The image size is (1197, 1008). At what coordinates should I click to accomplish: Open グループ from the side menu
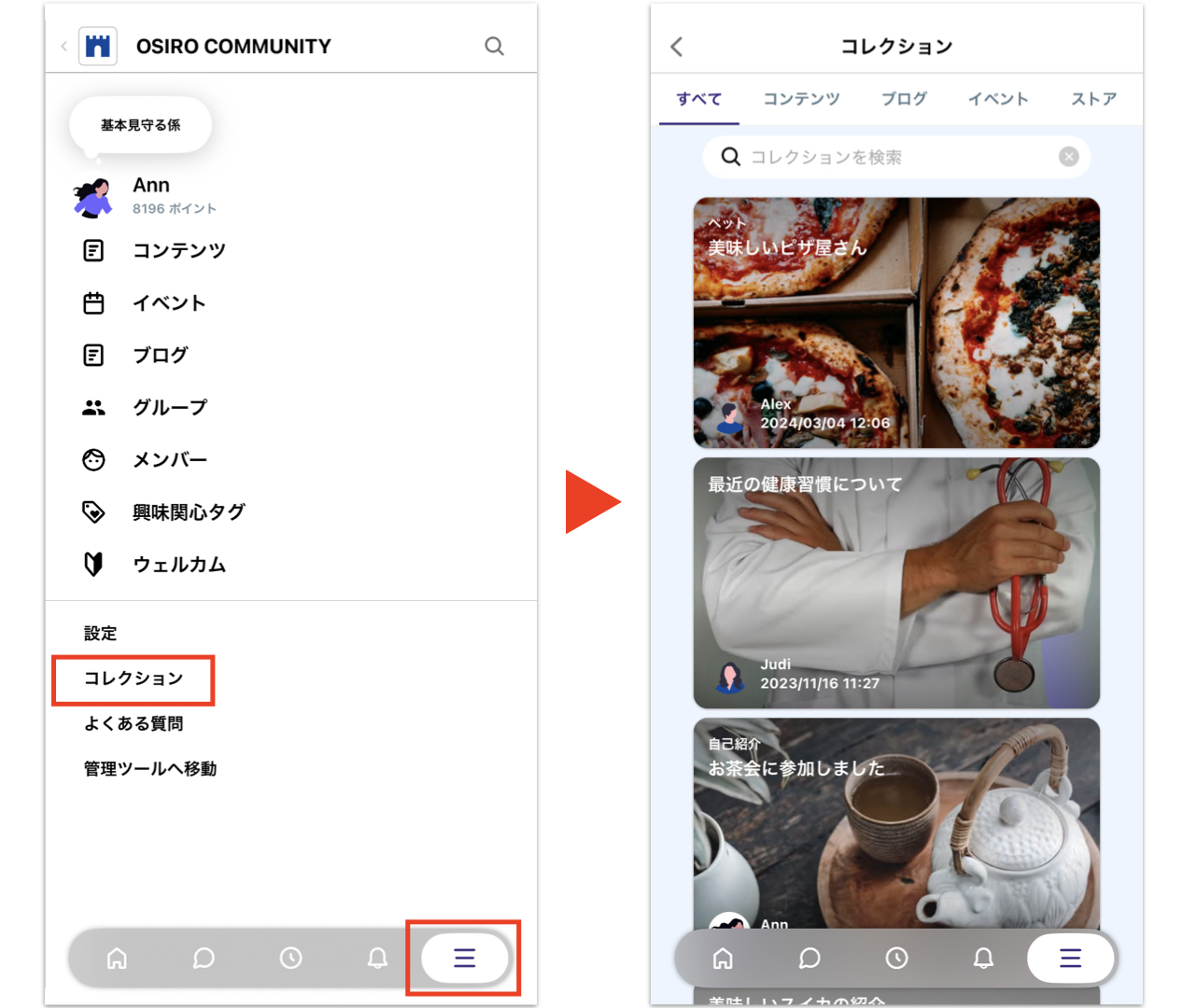[169, 407]
